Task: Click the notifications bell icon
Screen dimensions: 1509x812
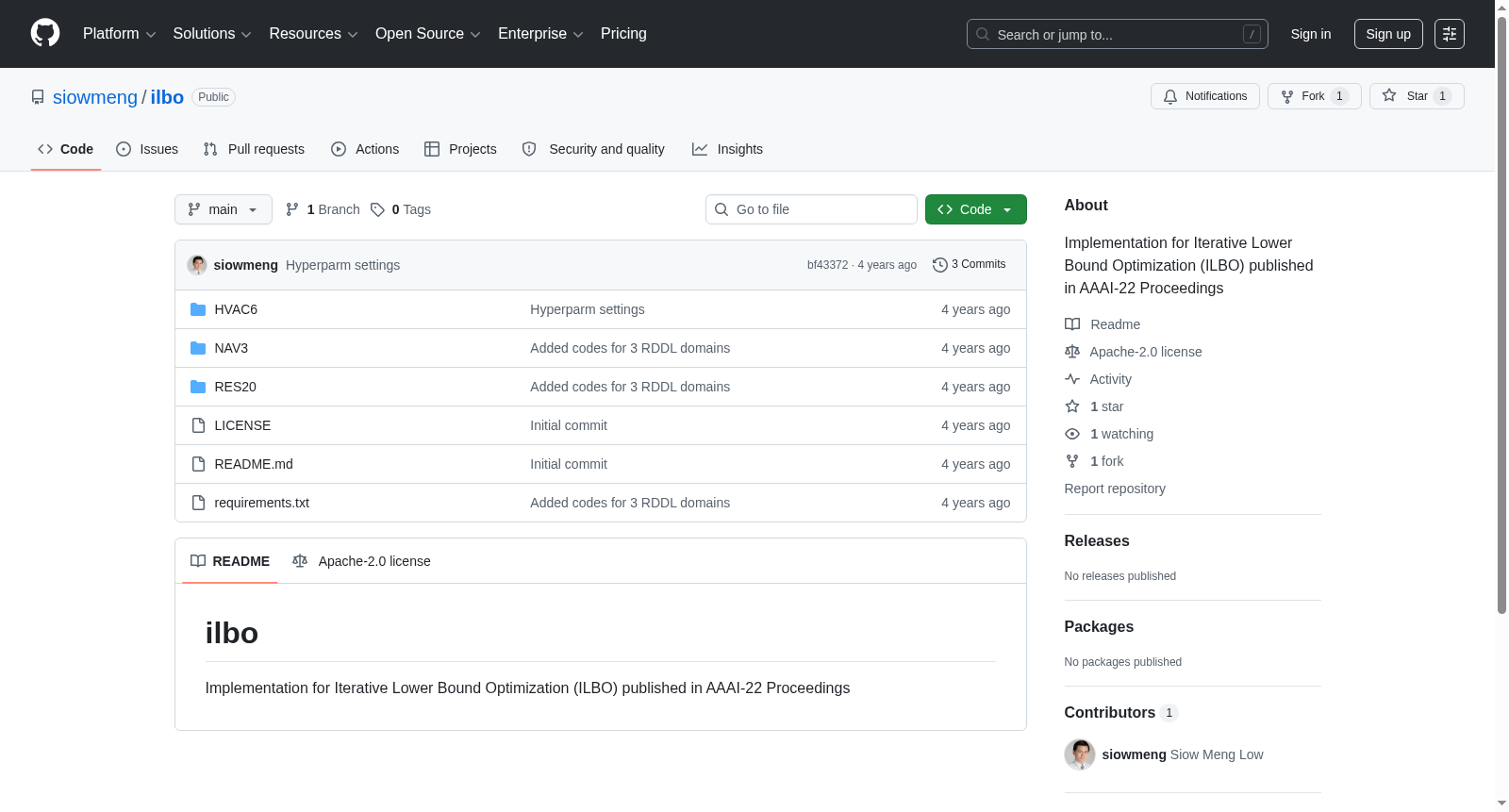Action: pos(1170,96)
